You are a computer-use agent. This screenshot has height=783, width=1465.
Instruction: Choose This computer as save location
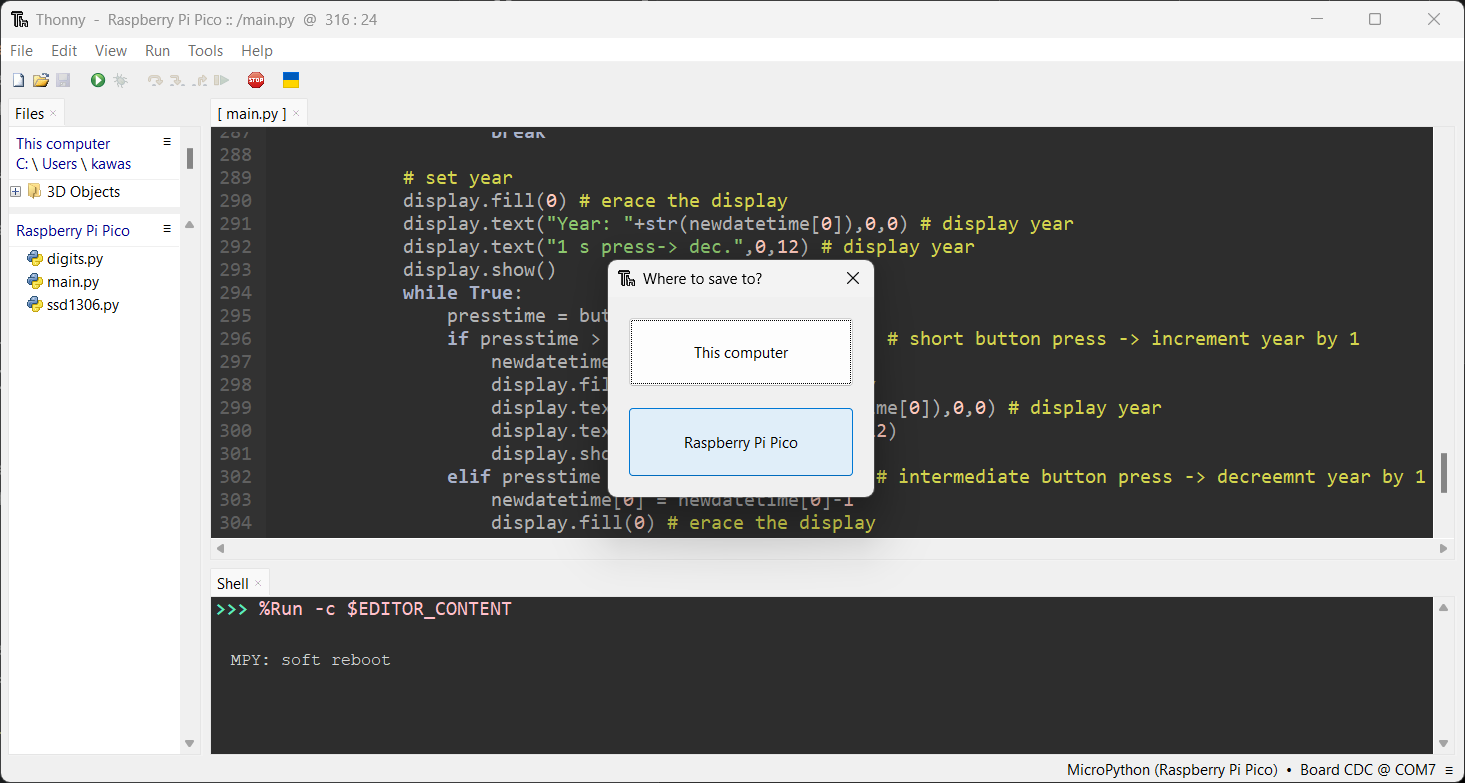pyautogui.click(x=741, y=352)
